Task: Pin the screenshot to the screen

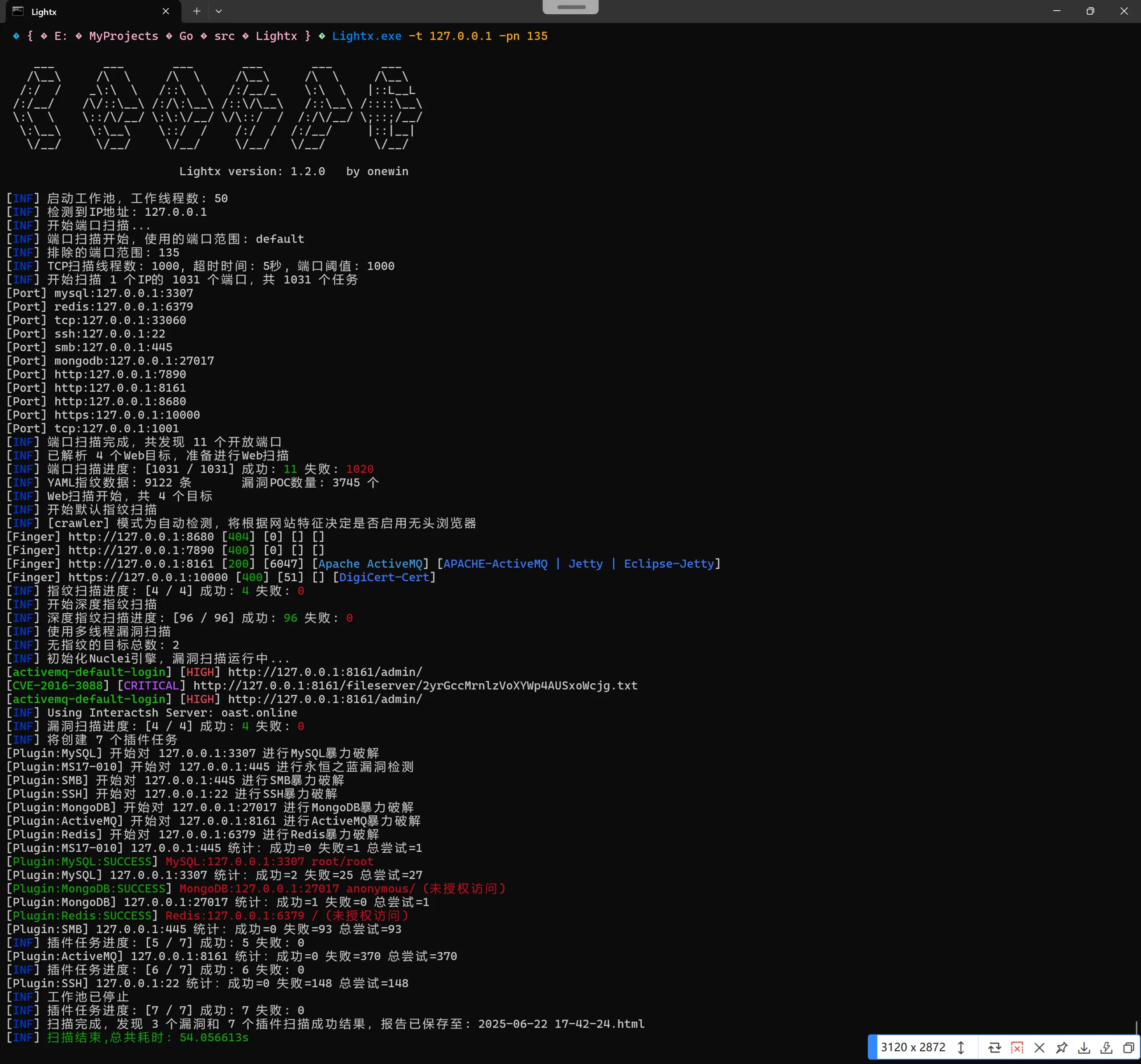Action: click(1062, 1048)
